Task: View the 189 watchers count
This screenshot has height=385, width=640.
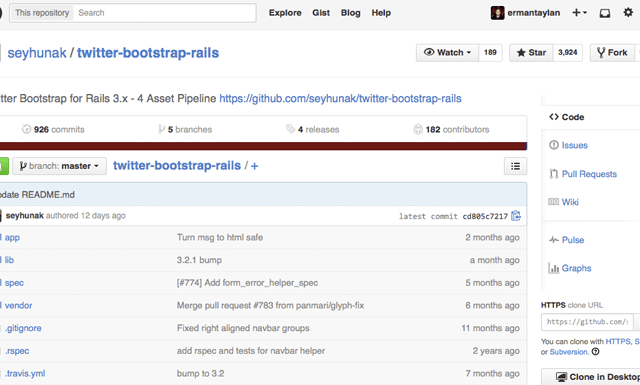Action: [490, 53]
